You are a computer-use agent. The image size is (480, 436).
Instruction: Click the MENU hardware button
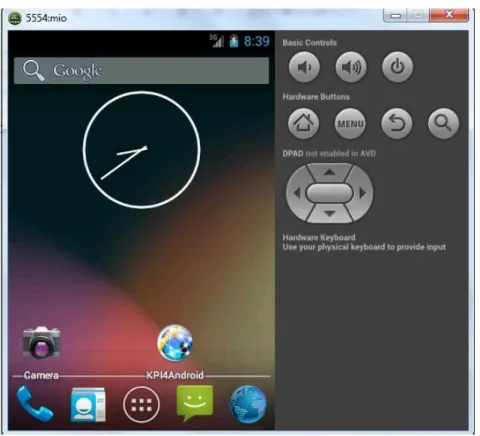coord(350,123)
